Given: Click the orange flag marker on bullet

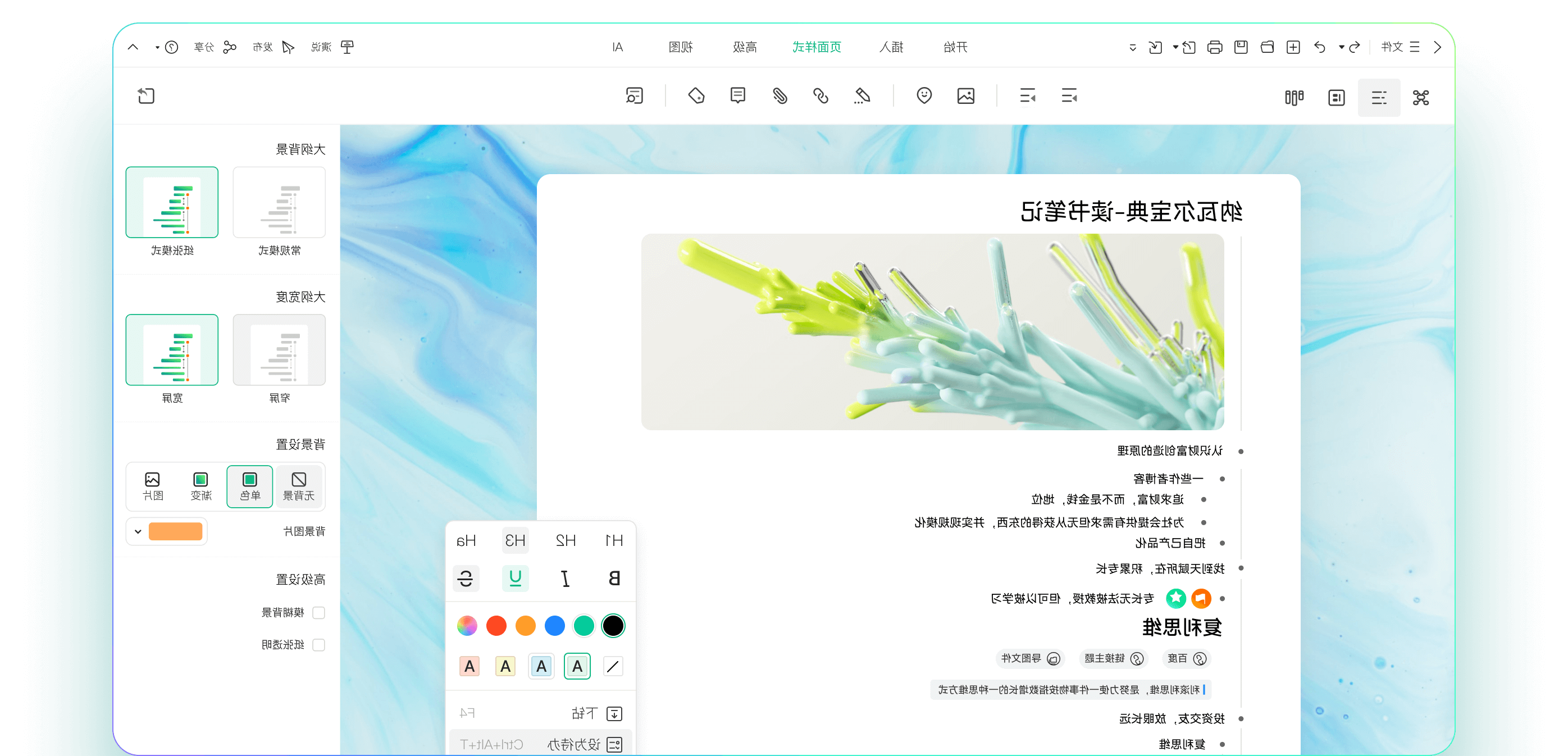Looking at the screenshot, I should 1200,598.
